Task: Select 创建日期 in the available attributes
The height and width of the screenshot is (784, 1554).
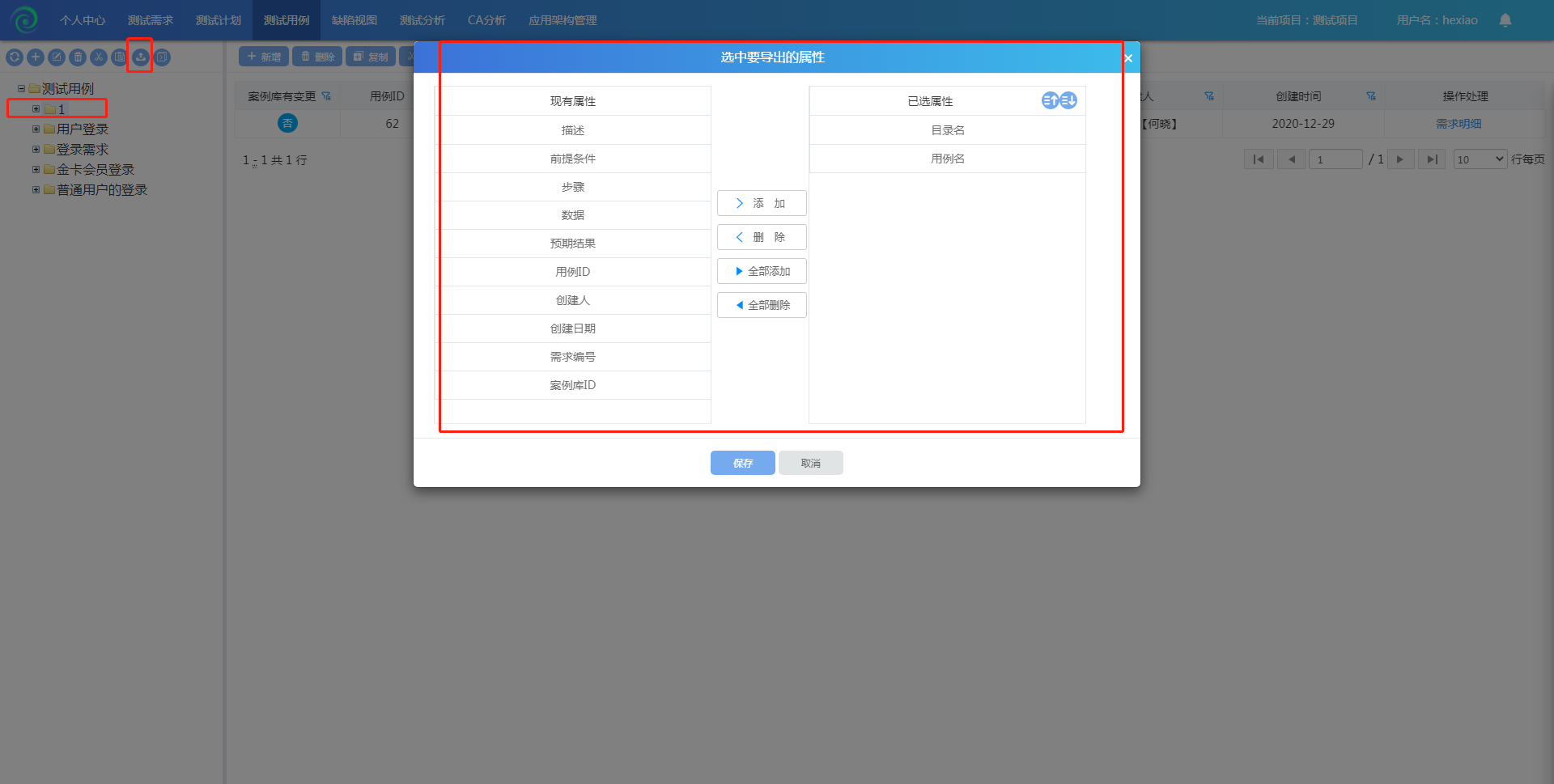Action: click(x=573, y=328)
